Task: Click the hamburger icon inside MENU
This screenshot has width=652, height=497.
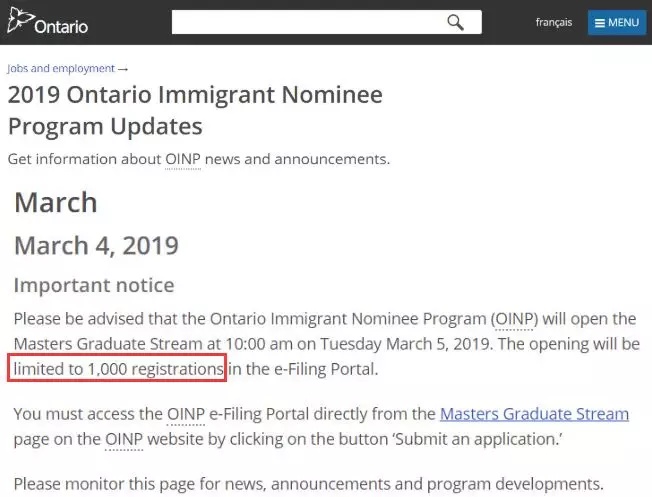Action: point(599,22)
